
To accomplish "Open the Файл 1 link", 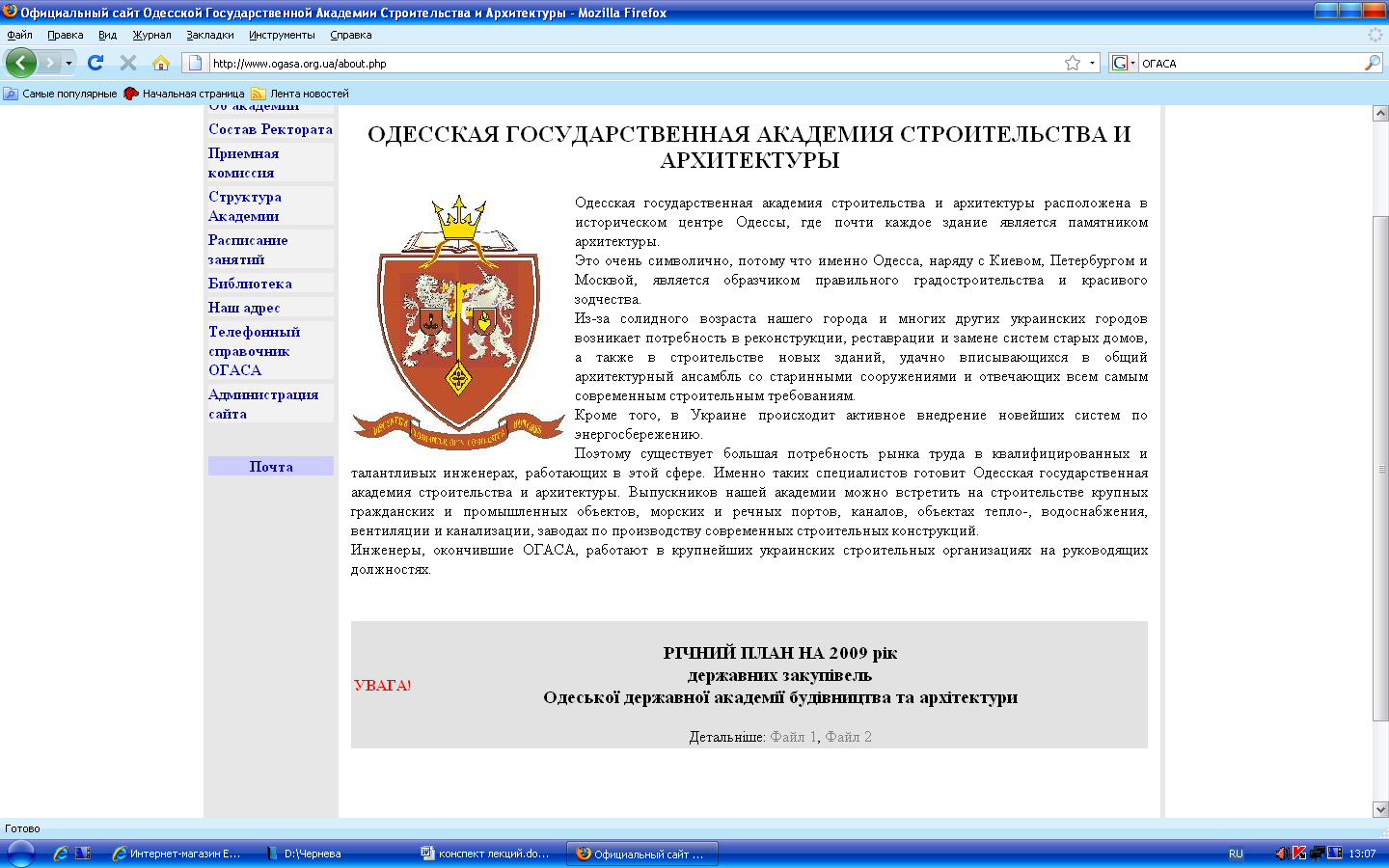I will (x=793, y=737).
